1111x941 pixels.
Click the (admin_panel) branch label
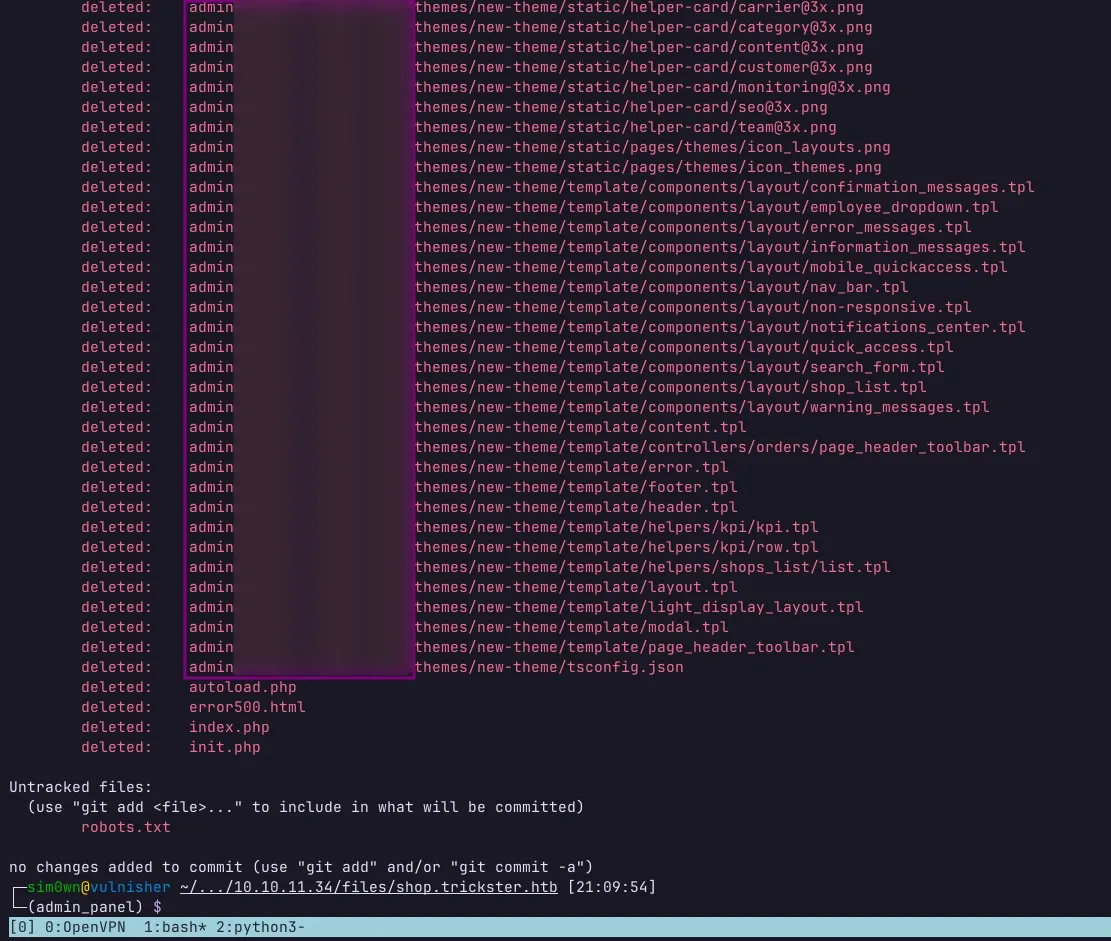pos(85,907)
